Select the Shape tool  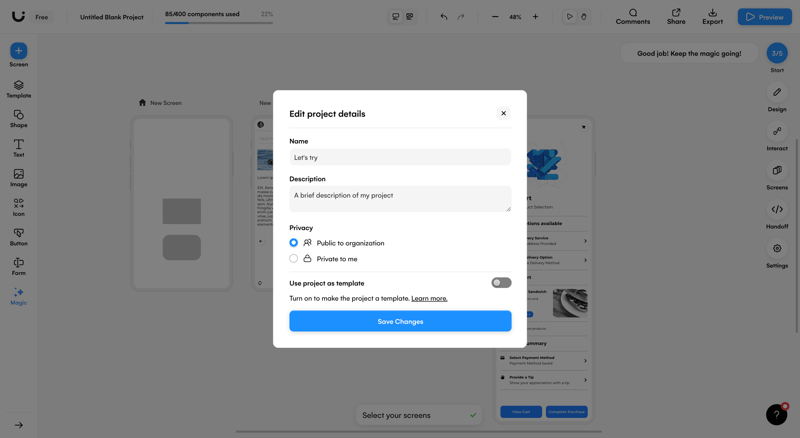(x=18, y=118)
